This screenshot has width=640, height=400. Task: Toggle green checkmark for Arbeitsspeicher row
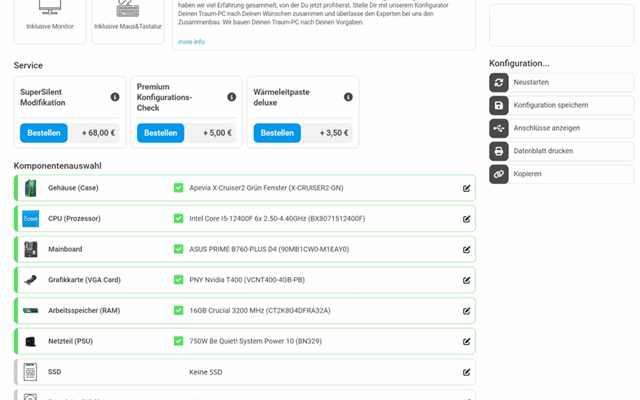click(x=178, y=310)
